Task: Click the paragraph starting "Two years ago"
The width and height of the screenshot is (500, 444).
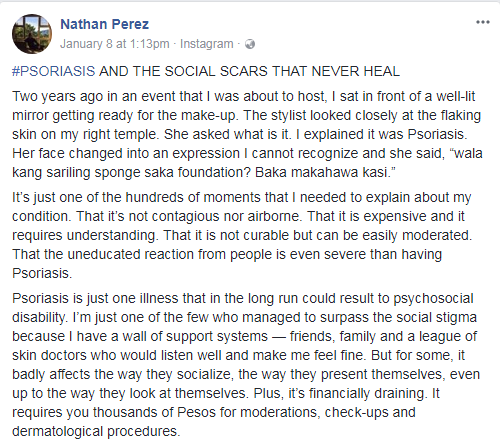Action: click(247, 134)
